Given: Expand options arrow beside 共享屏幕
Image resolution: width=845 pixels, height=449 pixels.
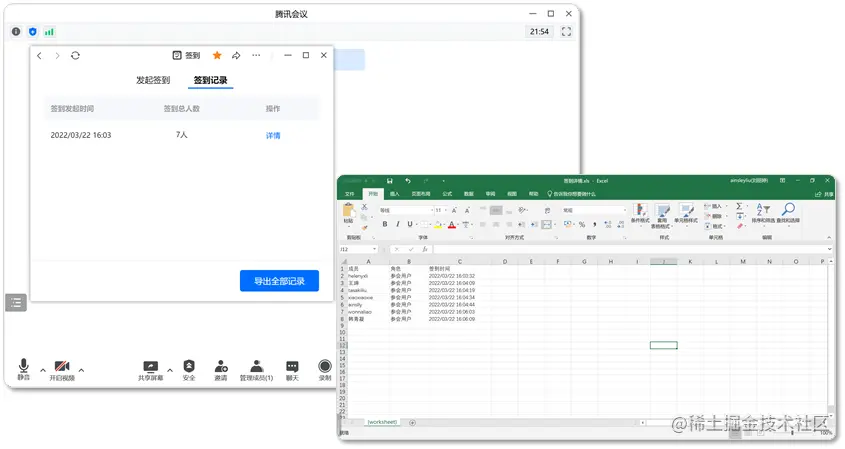Looking at the screenshot, I should [x=170, y=370].
